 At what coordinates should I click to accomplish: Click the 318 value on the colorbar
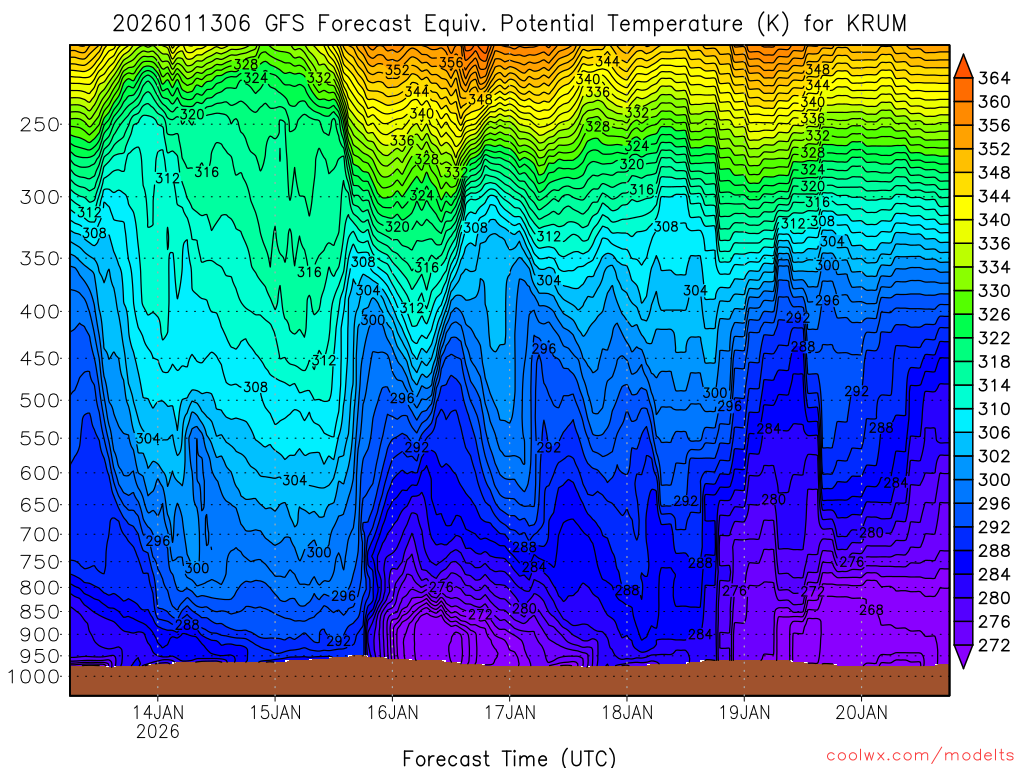coord(994,361)
